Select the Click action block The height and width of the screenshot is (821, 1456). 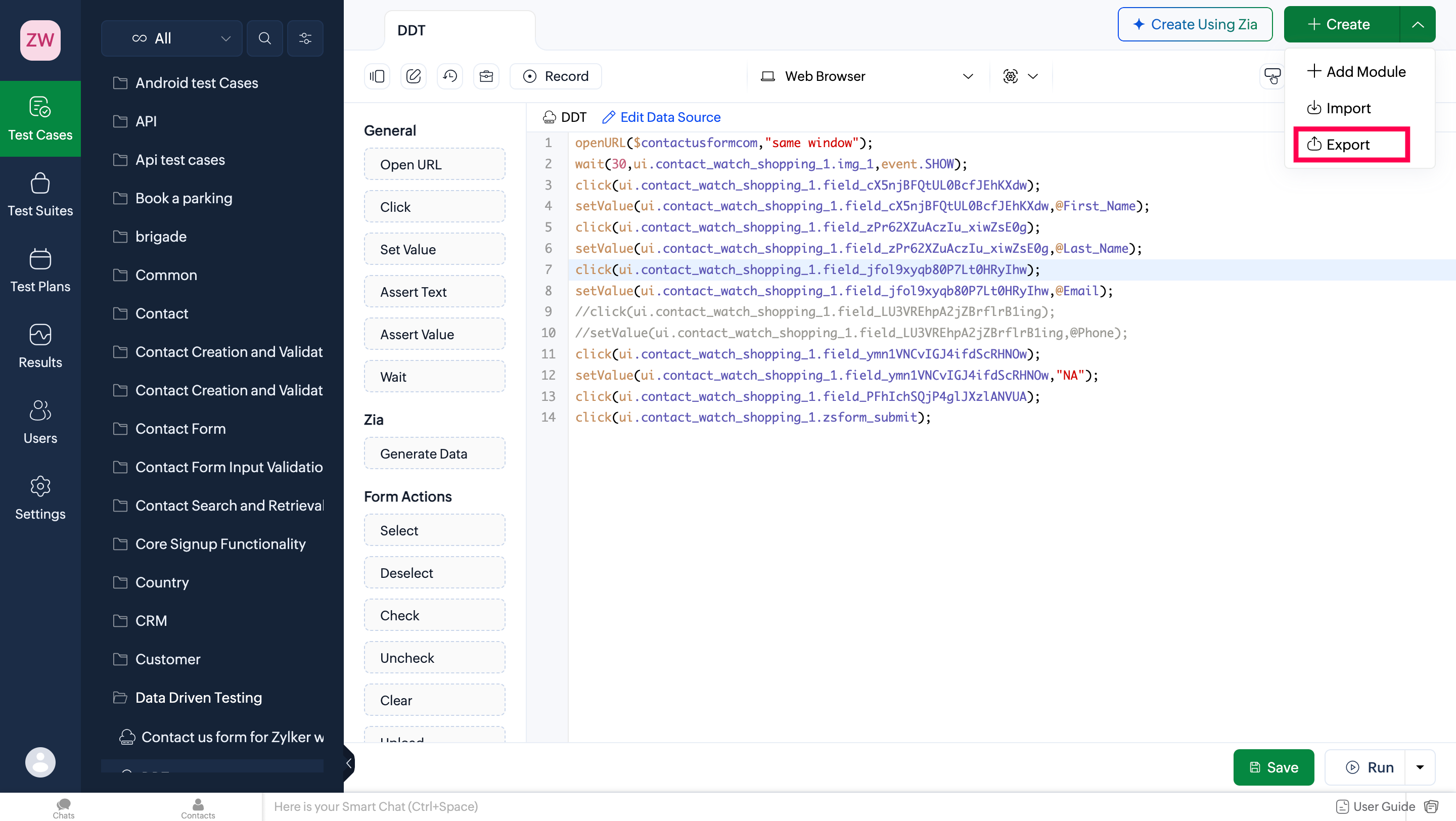coord(435,207)
